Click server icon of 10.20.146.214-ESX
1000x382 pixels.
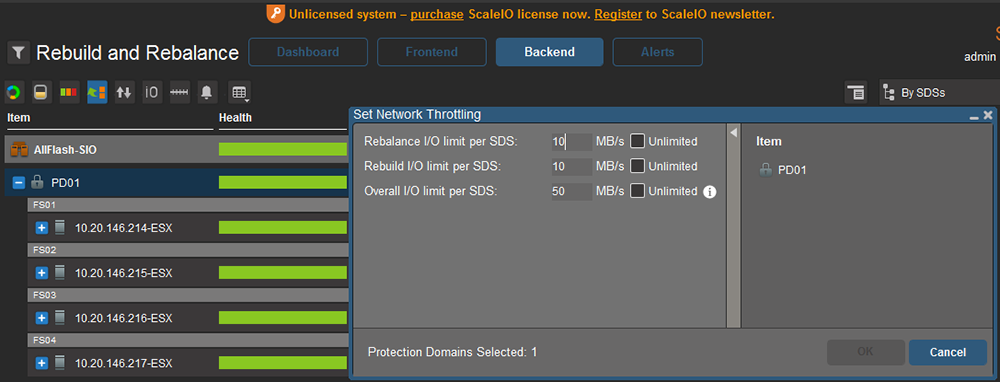pos(60,228)
